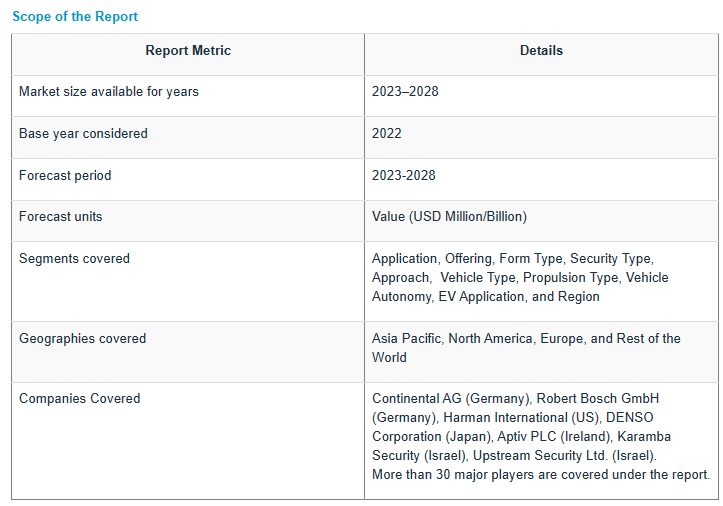Select the 'Report Metric' column header

coord(187,51)
